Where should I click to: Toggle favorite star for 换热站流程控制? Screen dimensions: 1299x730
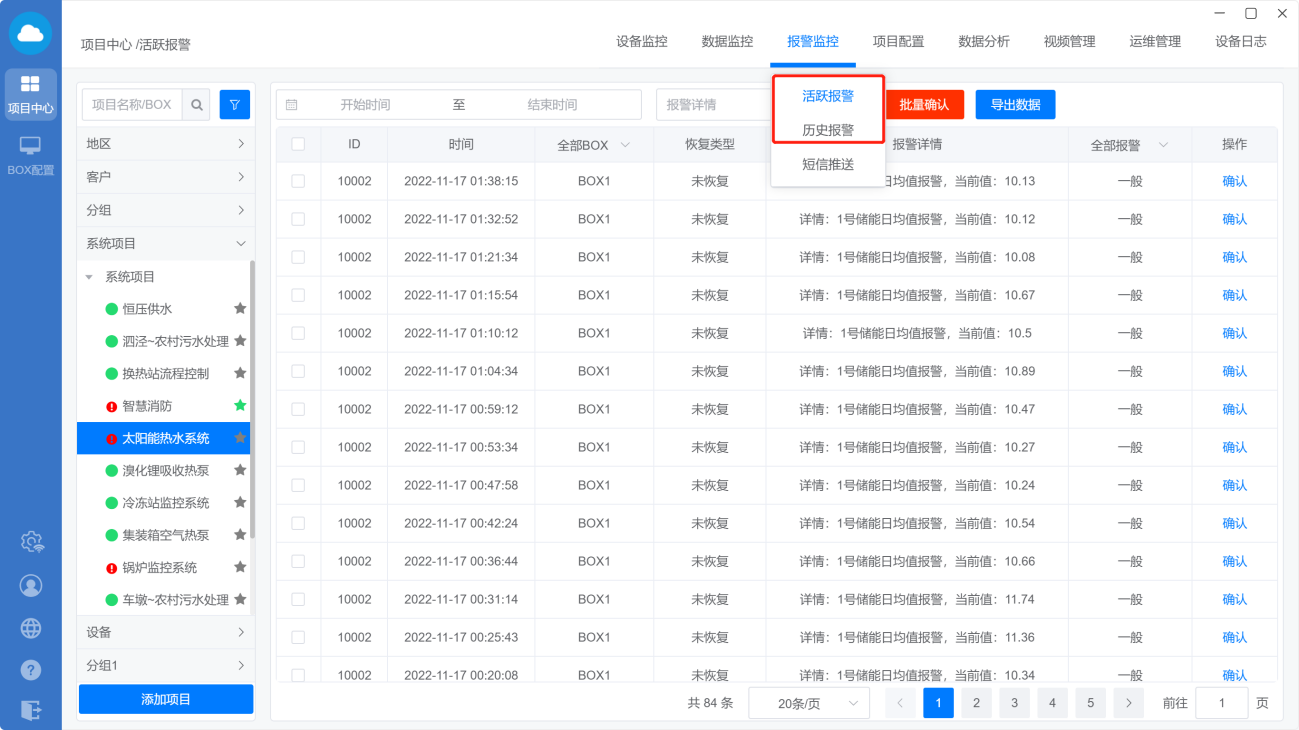[240, 373]
